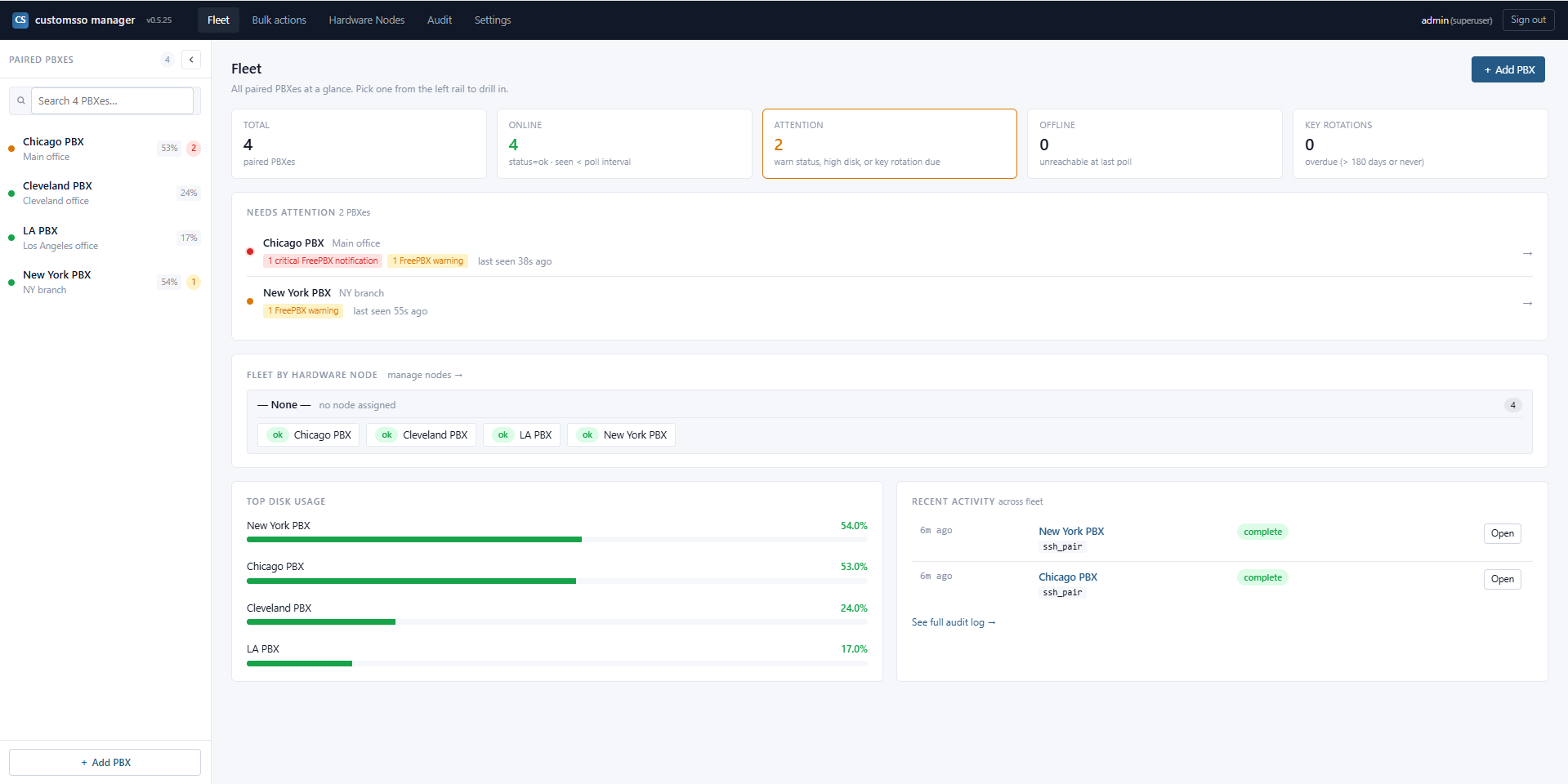
Task: Follow the manage nodes link
Action: click(x=425, y=375)
